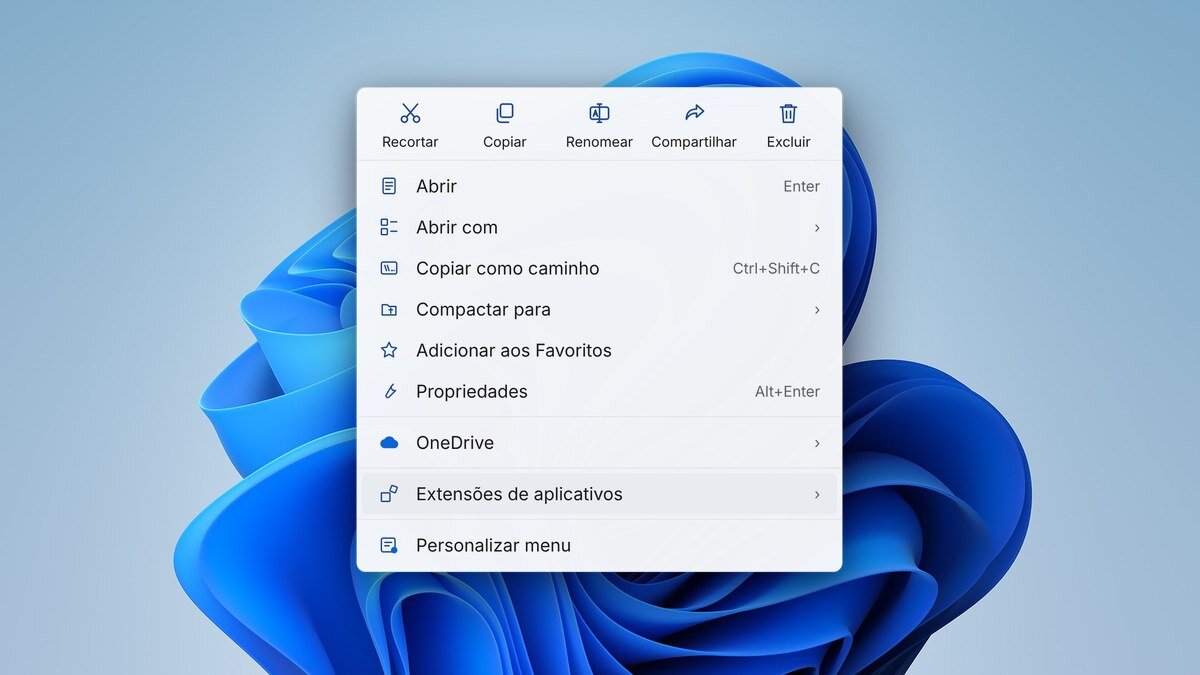
Task: Click the Renomear icon
Action: click(599, 113)
